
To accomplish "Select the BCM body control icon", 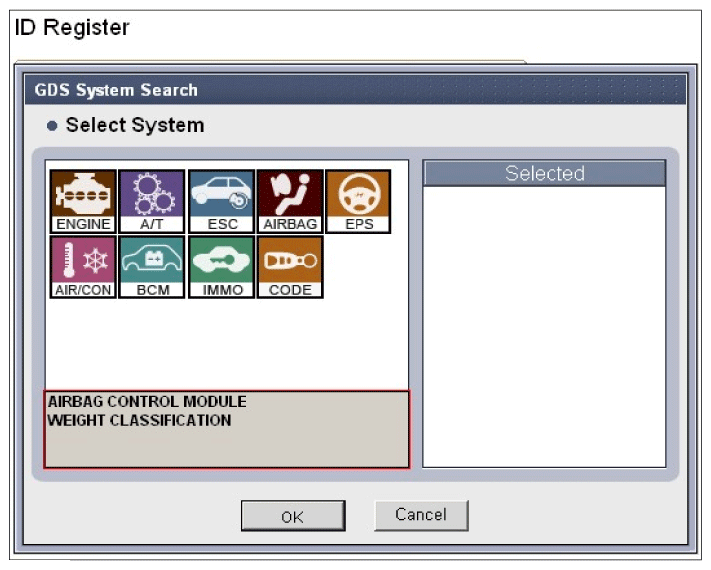I will (x=152, y=267).
